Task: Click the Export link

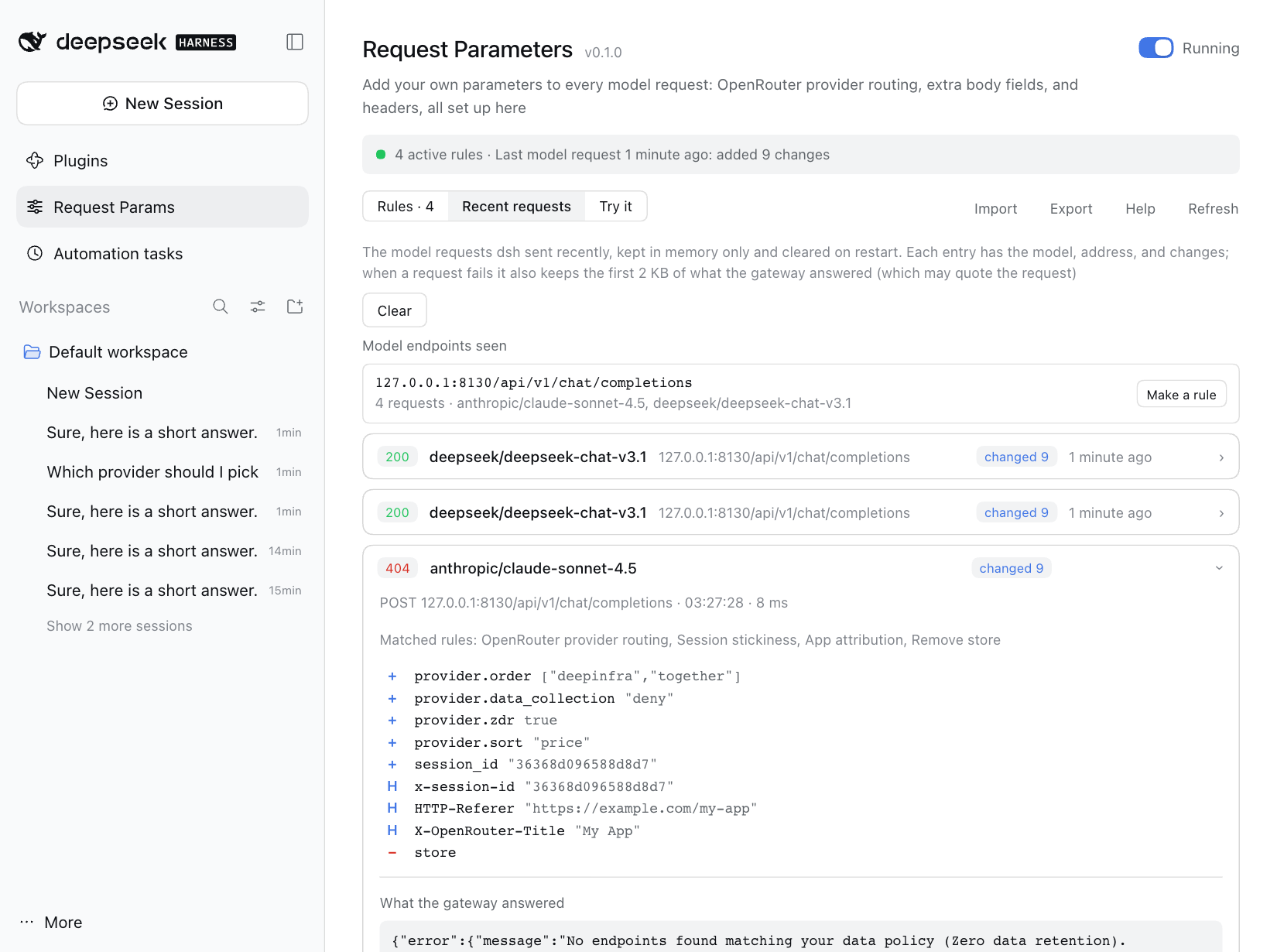Action: (x=1071, y=208)
